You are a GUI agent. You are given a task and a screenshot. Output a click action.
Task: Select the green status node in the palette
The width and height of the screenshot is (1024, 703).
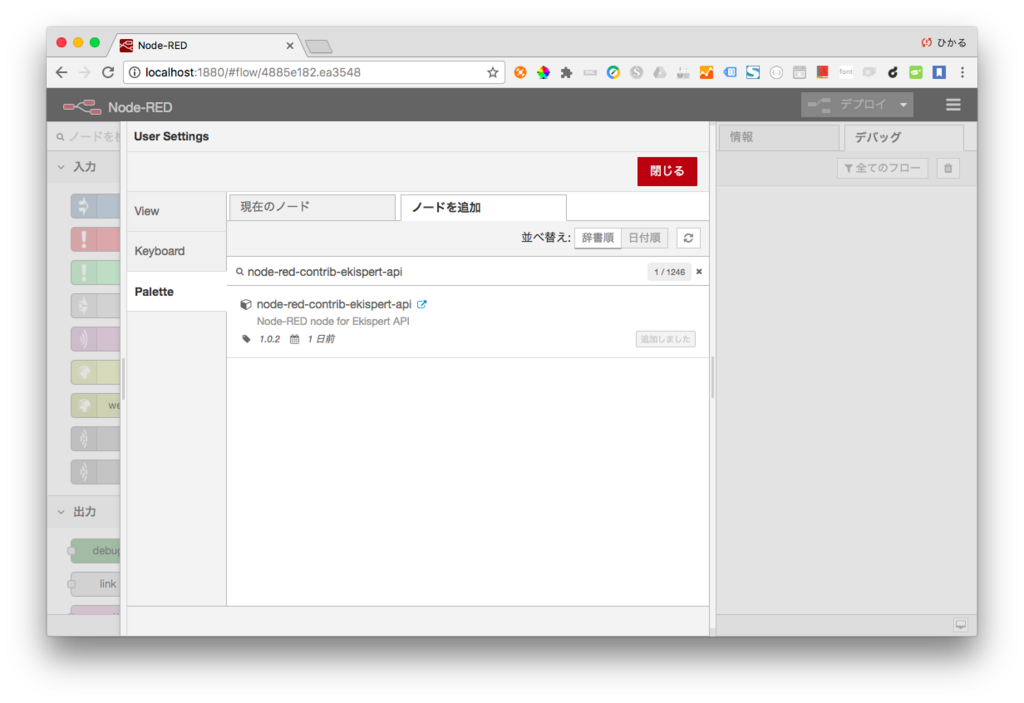tap(95, 272)
